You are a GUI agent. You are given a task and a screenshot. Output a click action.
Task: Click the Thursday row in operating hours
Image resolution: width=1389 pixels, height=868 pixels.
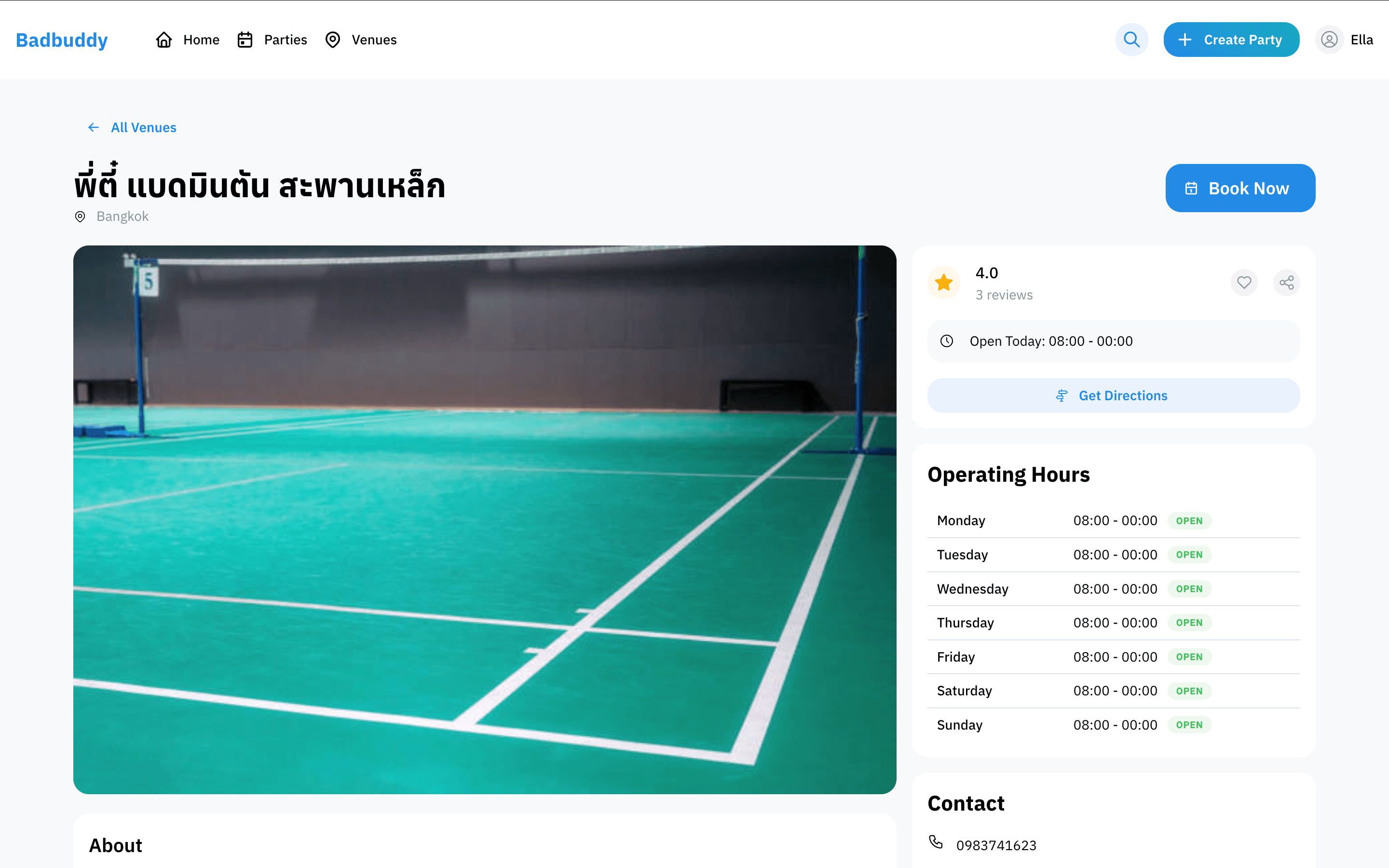[1113, 623]
